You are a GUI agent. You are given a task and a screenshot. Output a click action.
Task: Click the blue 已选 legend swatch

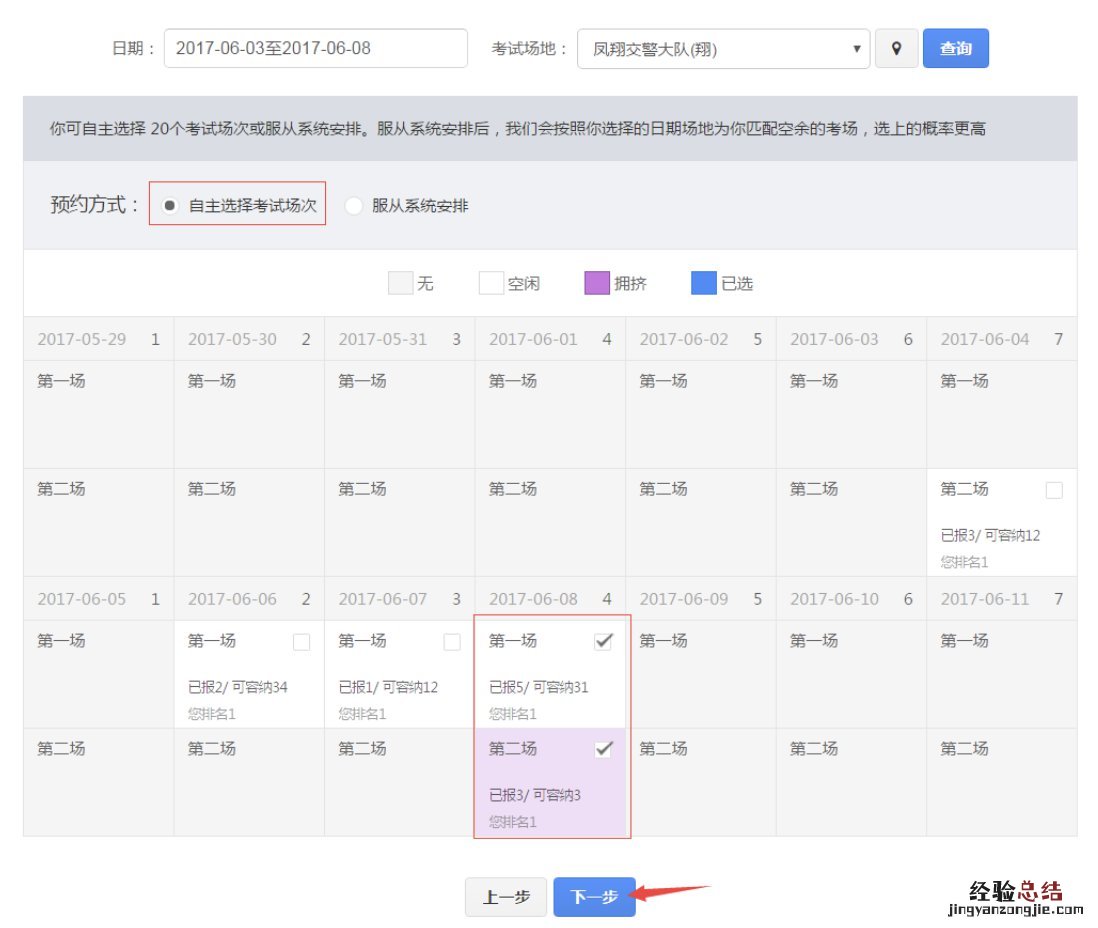704,283
